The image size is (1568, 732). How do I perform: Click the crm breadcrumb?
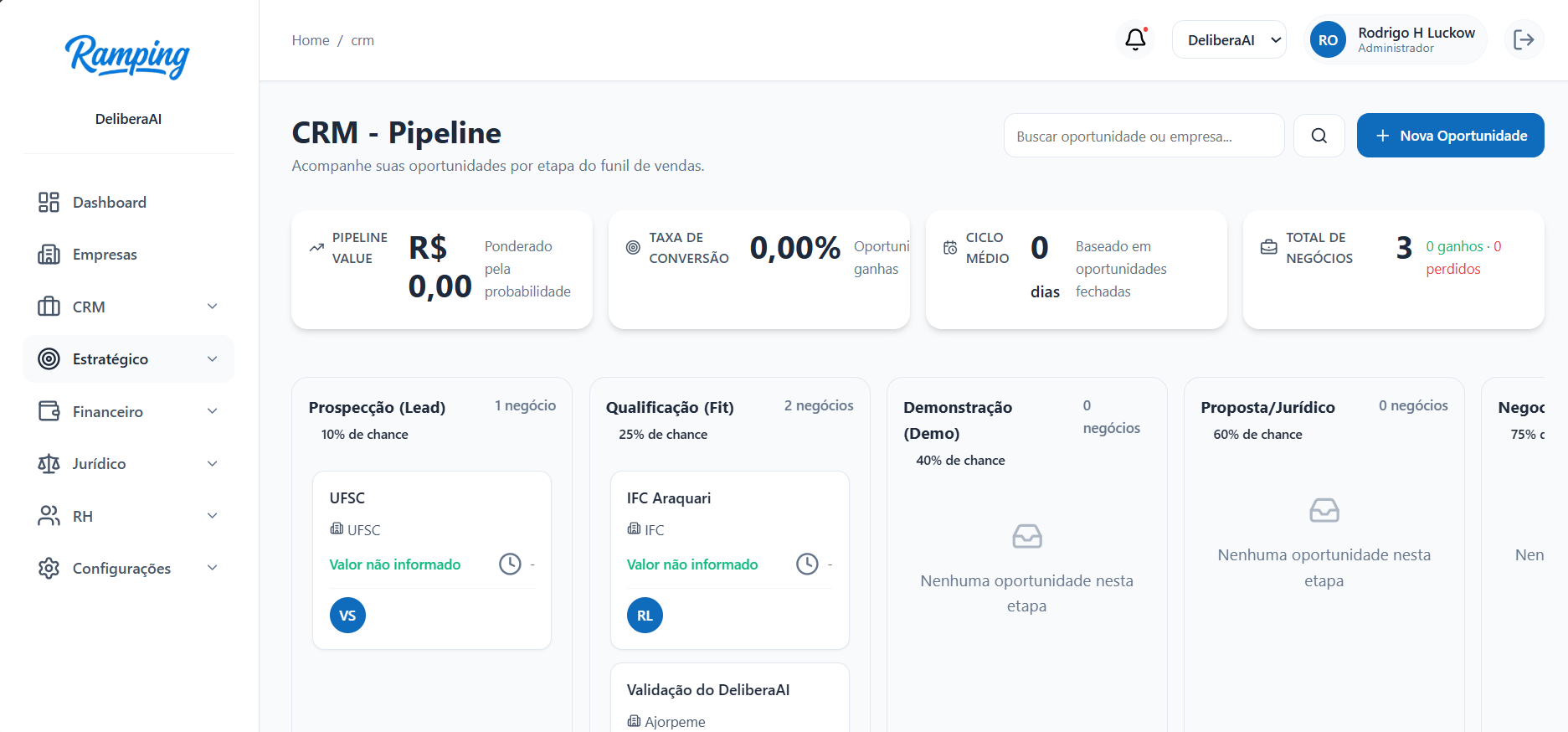click(x=362, y=40)
